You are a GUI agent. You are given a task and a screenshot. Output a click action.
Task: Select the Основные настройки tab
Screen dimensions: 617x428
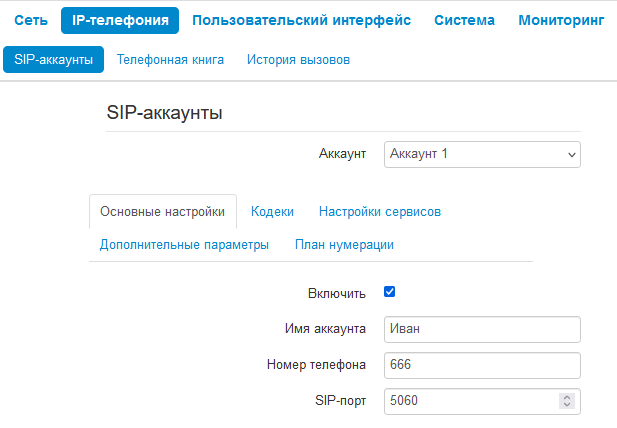(x=163, y=212)
